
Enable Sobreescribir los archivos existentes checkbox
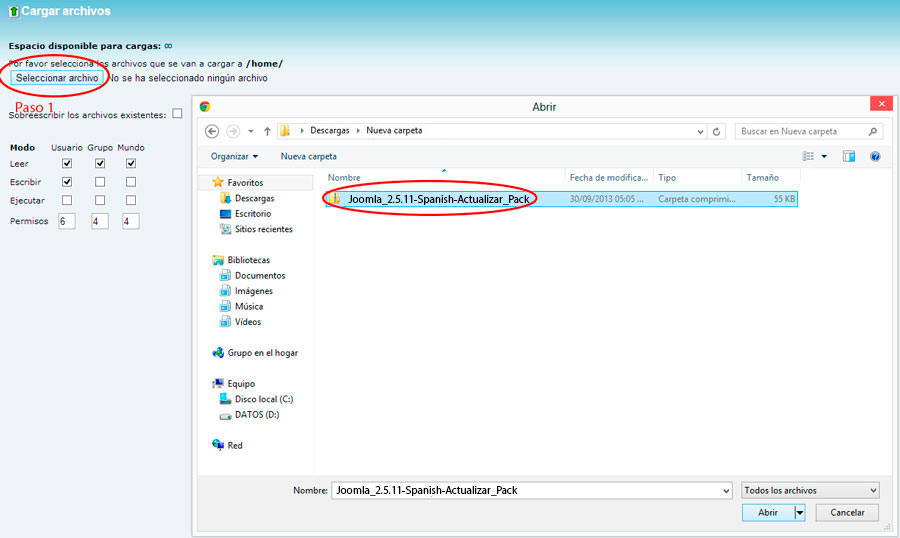177,114
